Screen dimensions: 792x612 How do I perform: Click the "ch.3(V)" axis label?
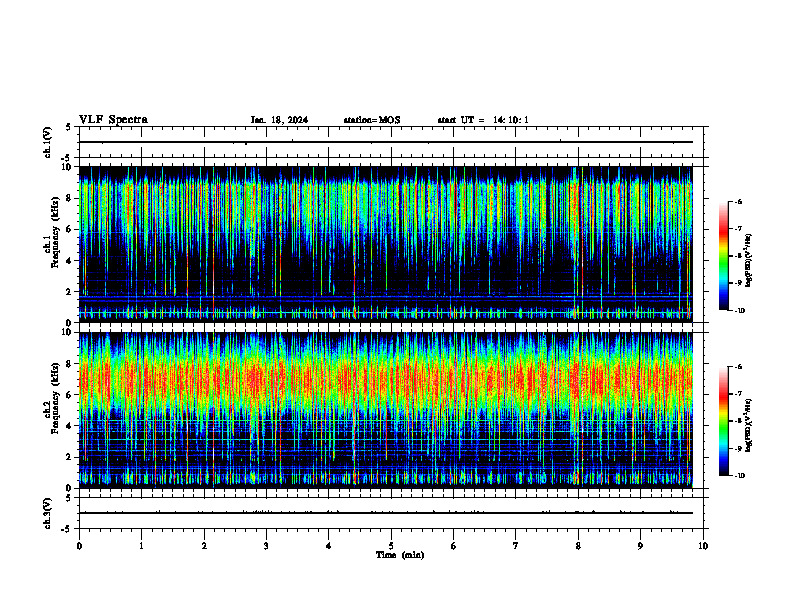pyautogui.click(x=47, y=513)
